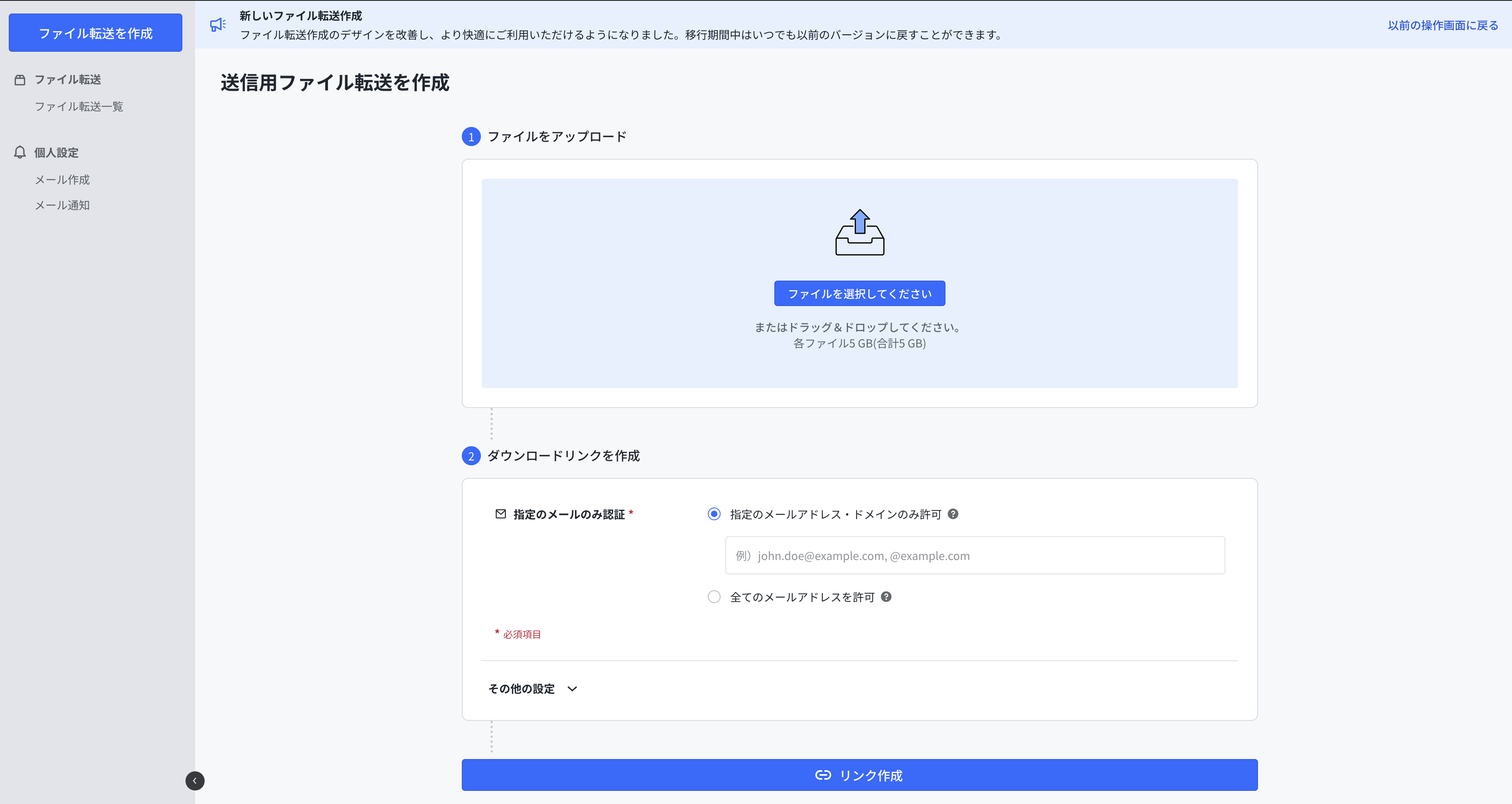Select 全てのメールアドレスを許可 radio button
This screenshot has height=804, width=1512.
pyautogui.click(x=714, y=597)
